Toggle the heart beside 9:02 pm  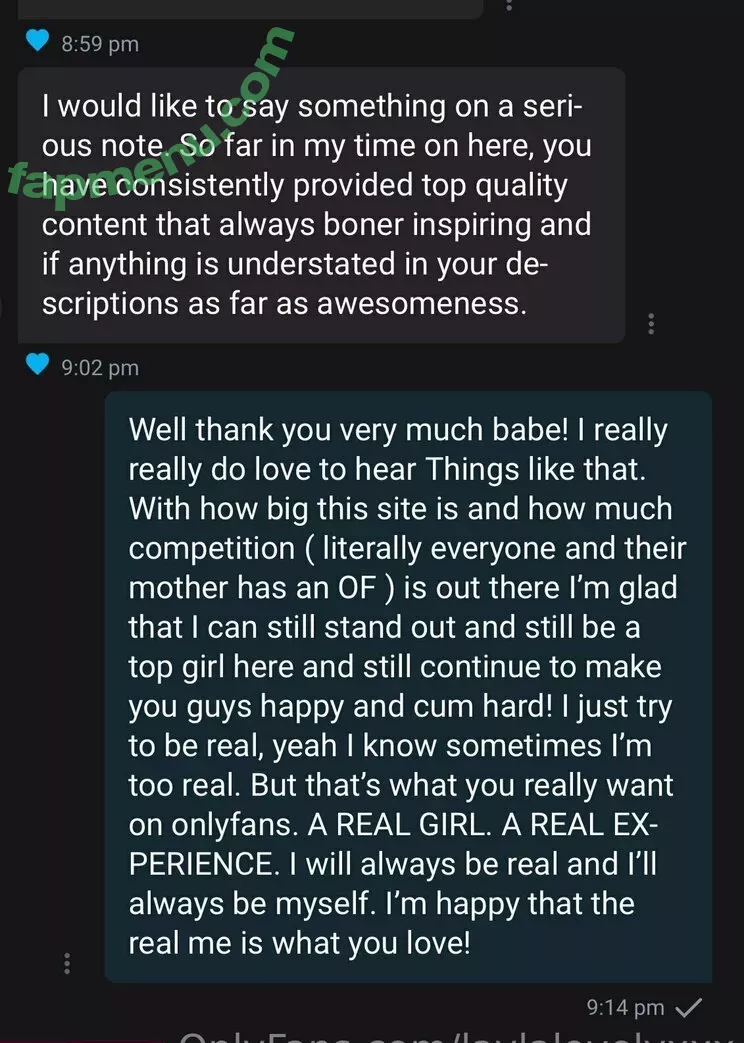coord(37,364)
